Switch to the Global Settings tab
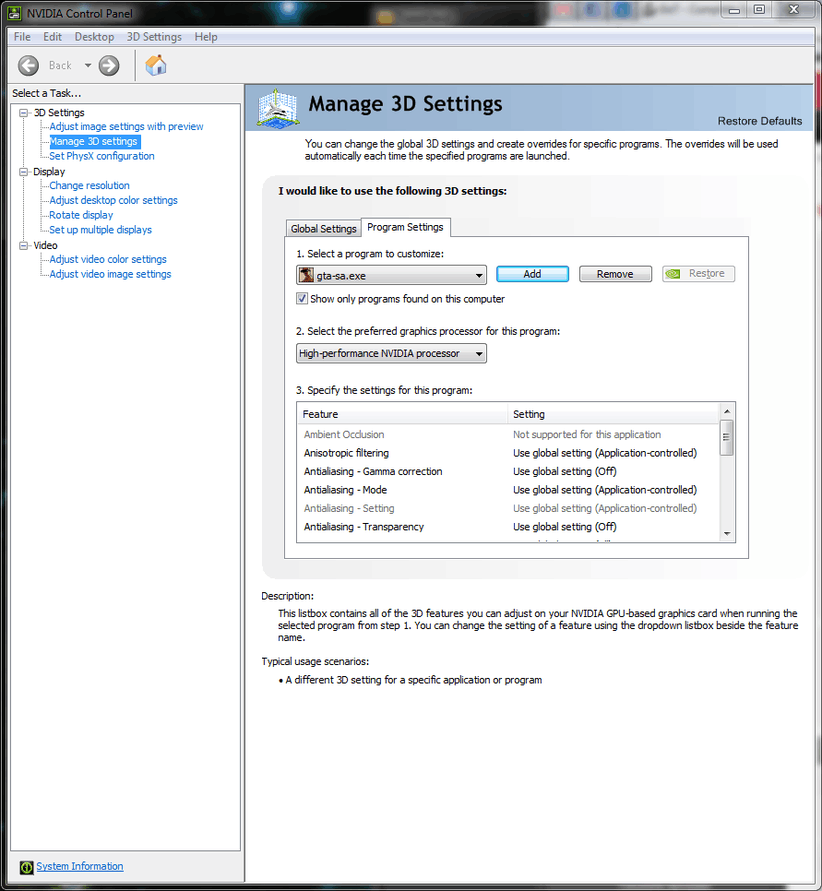 coord(323,228)
